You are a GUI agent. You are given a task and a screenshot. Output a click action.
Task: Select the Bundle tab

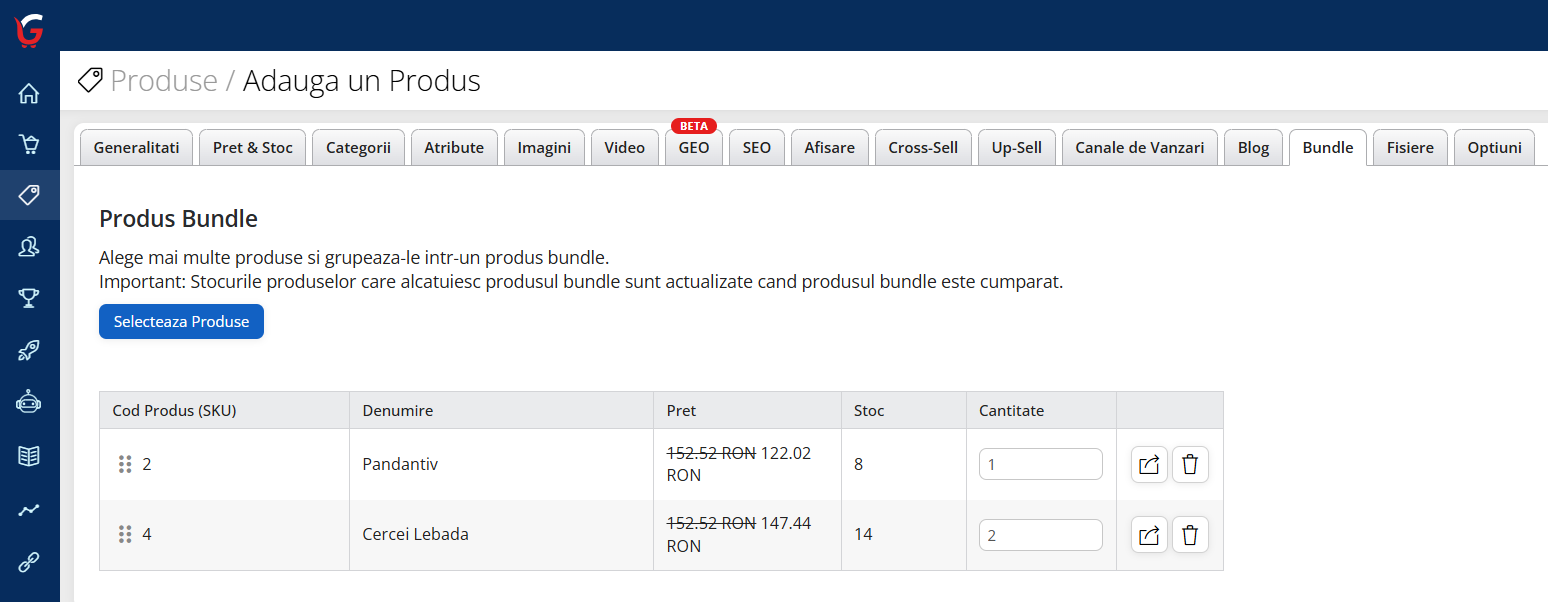pos(1328,148)
